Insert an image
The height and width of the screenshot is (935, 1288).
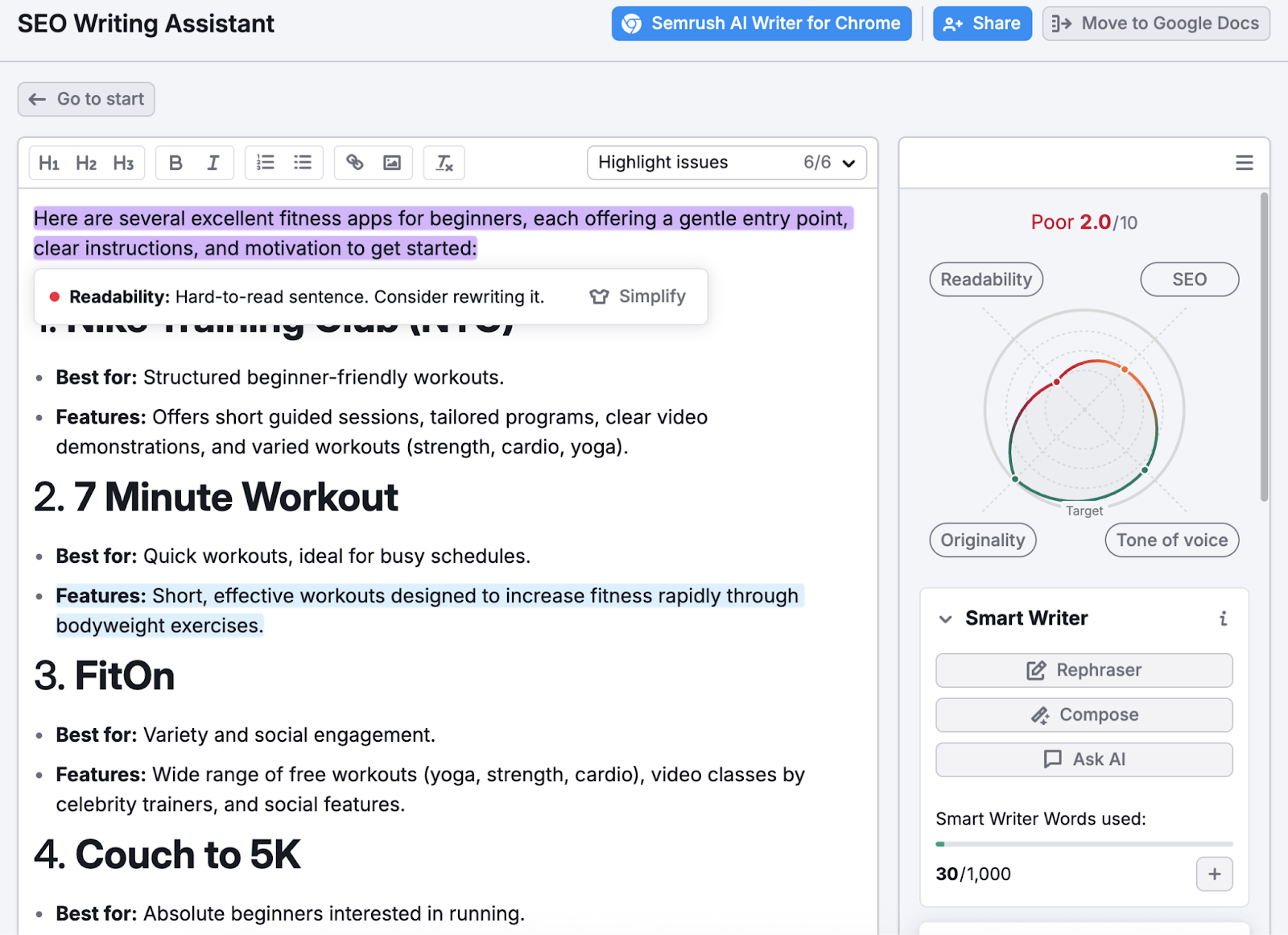click(x=392, y=162)
